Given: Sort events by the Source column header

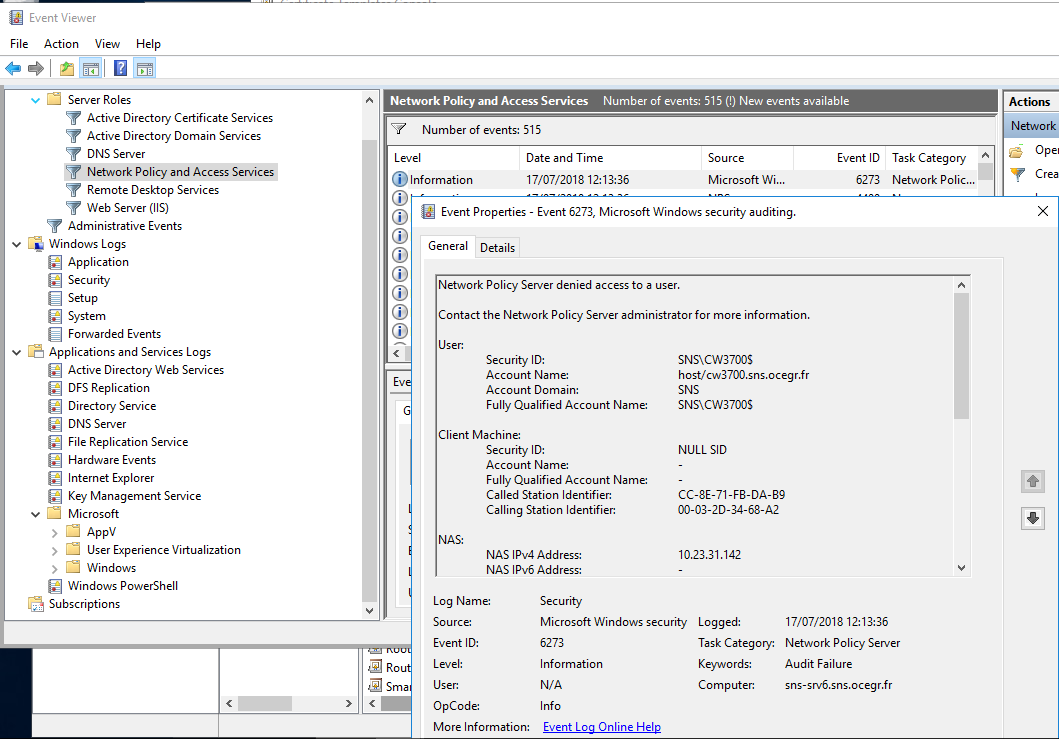Looking at the screenshot, I should (x=747, y=158).
